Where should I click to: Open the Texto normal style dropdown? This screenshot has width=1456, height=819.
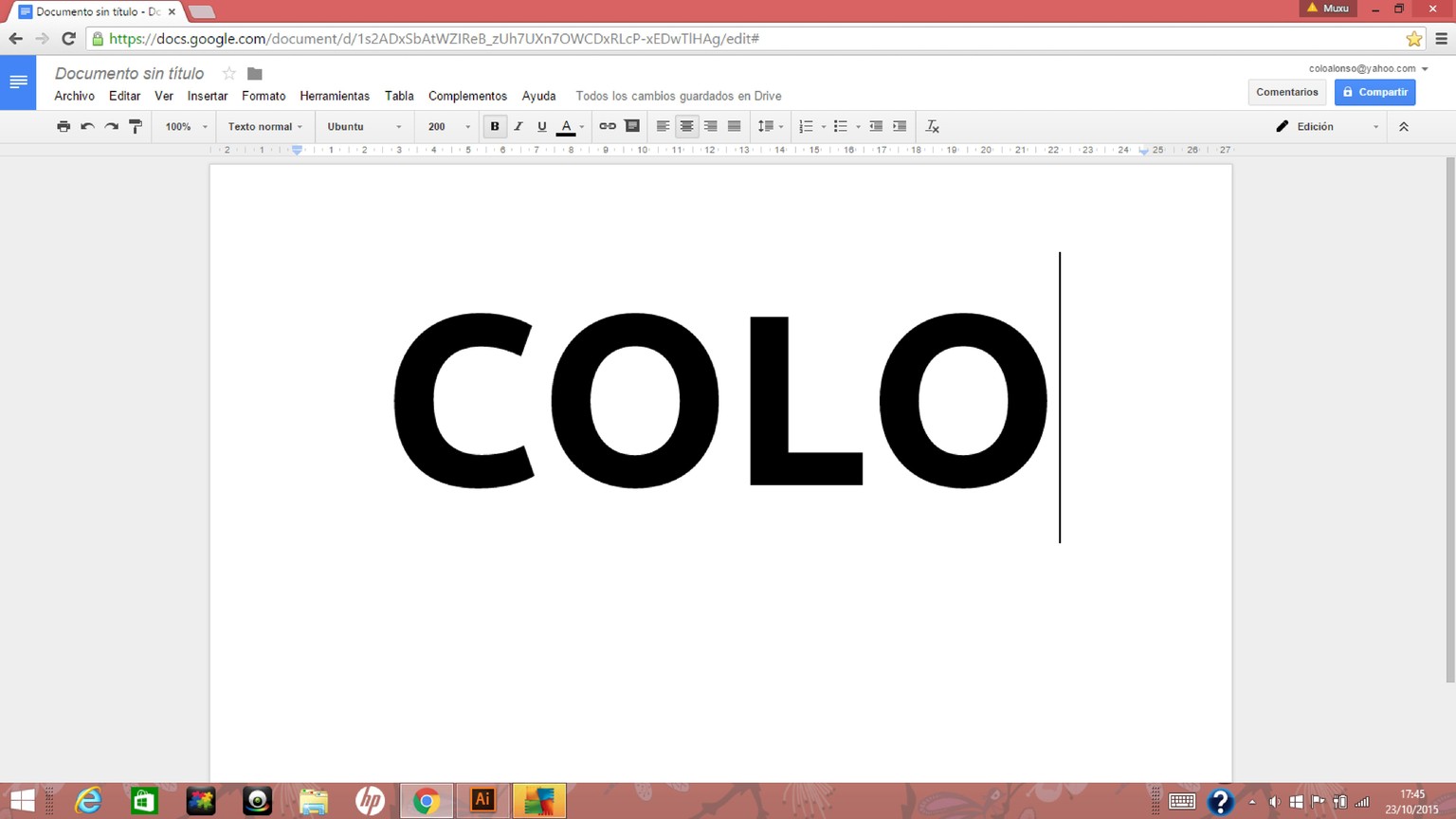[264, 126]
